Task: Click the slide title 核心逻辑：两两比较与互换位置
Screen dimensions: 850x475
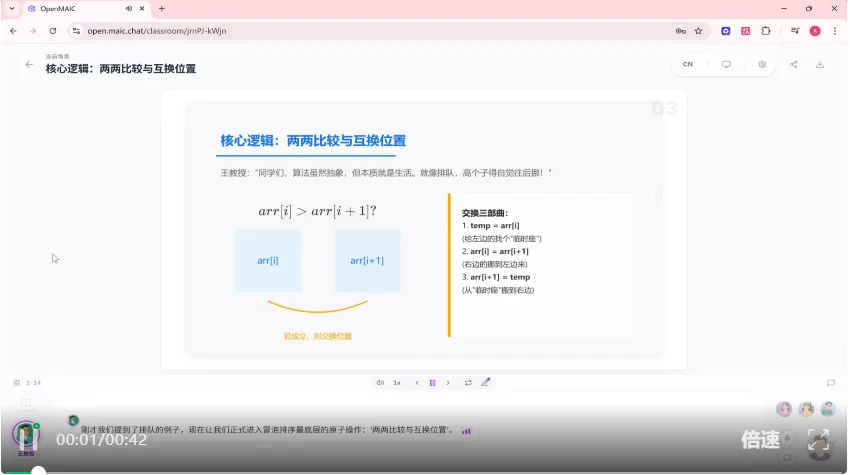Action: [313, 141]
